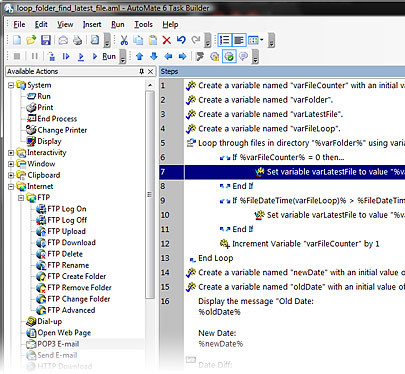The image size is (405, 374).
Task: Click the step-into arrow icon with bar
Action: click(66, 56)
